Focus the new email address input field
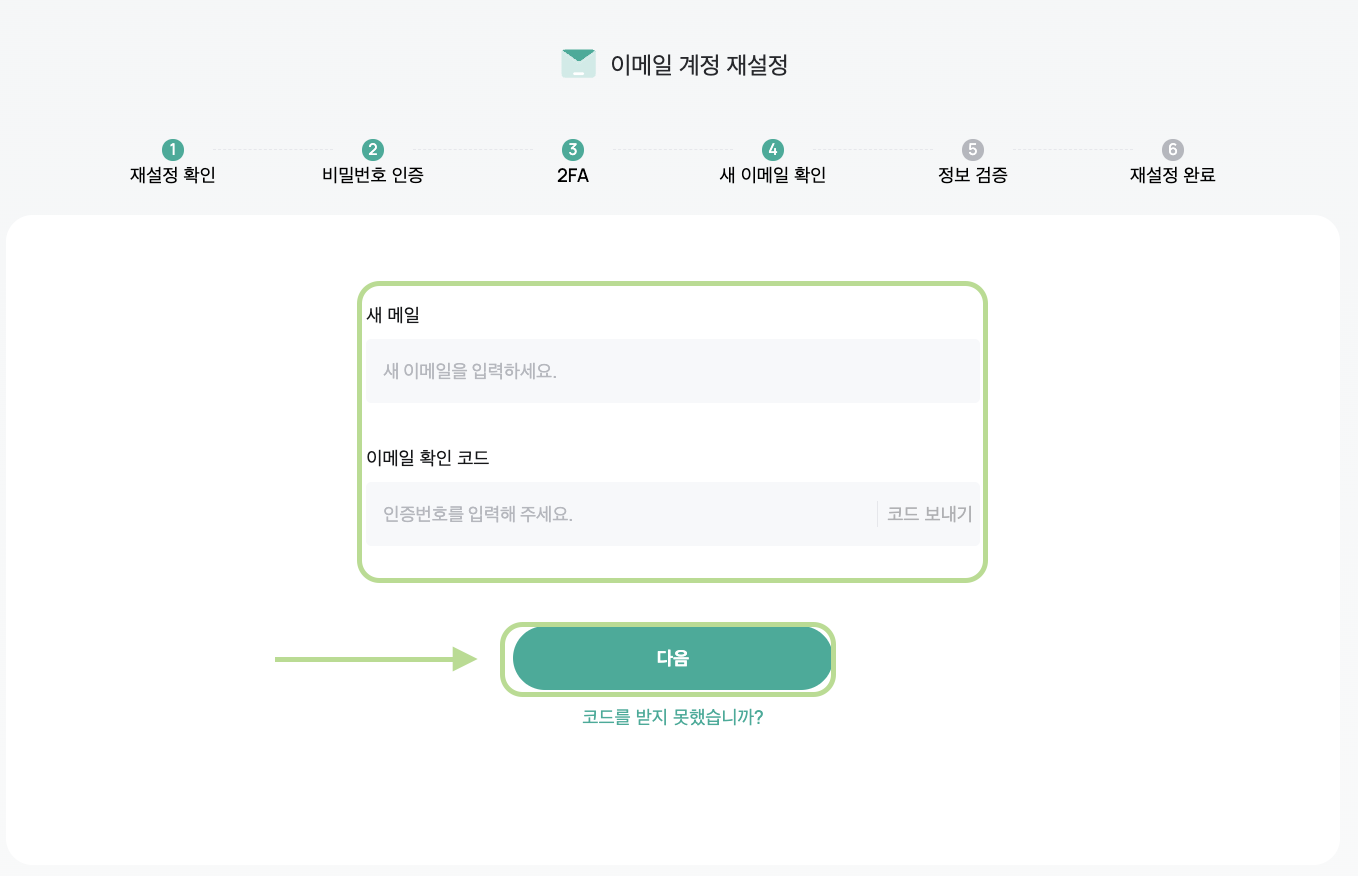This screenshot has height=876, width=1358. click(672, 371)
